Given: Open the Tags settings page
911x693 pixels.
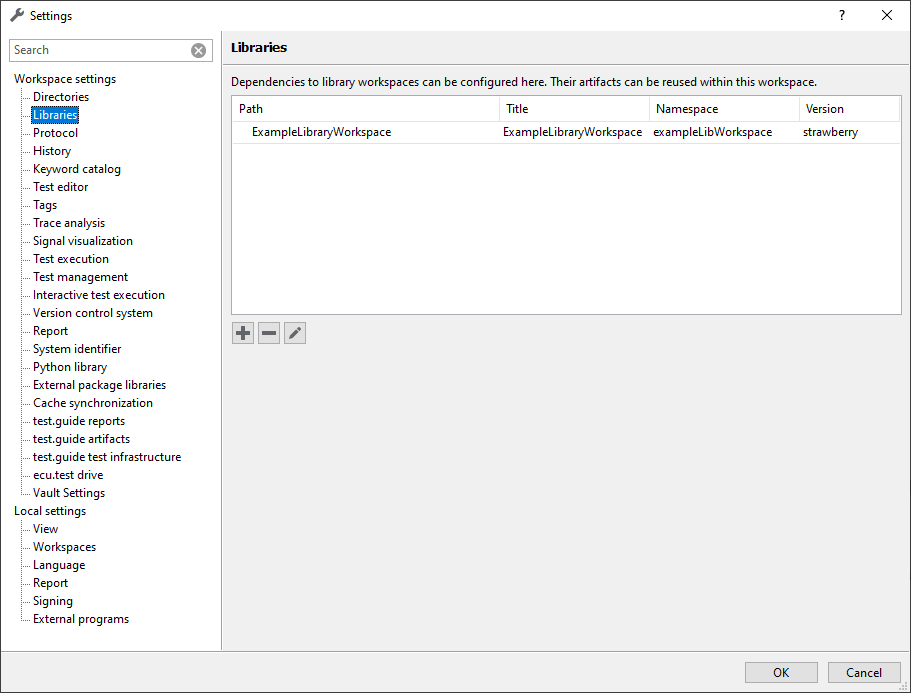Looking at the screenshot, I should tap(45, 205).
